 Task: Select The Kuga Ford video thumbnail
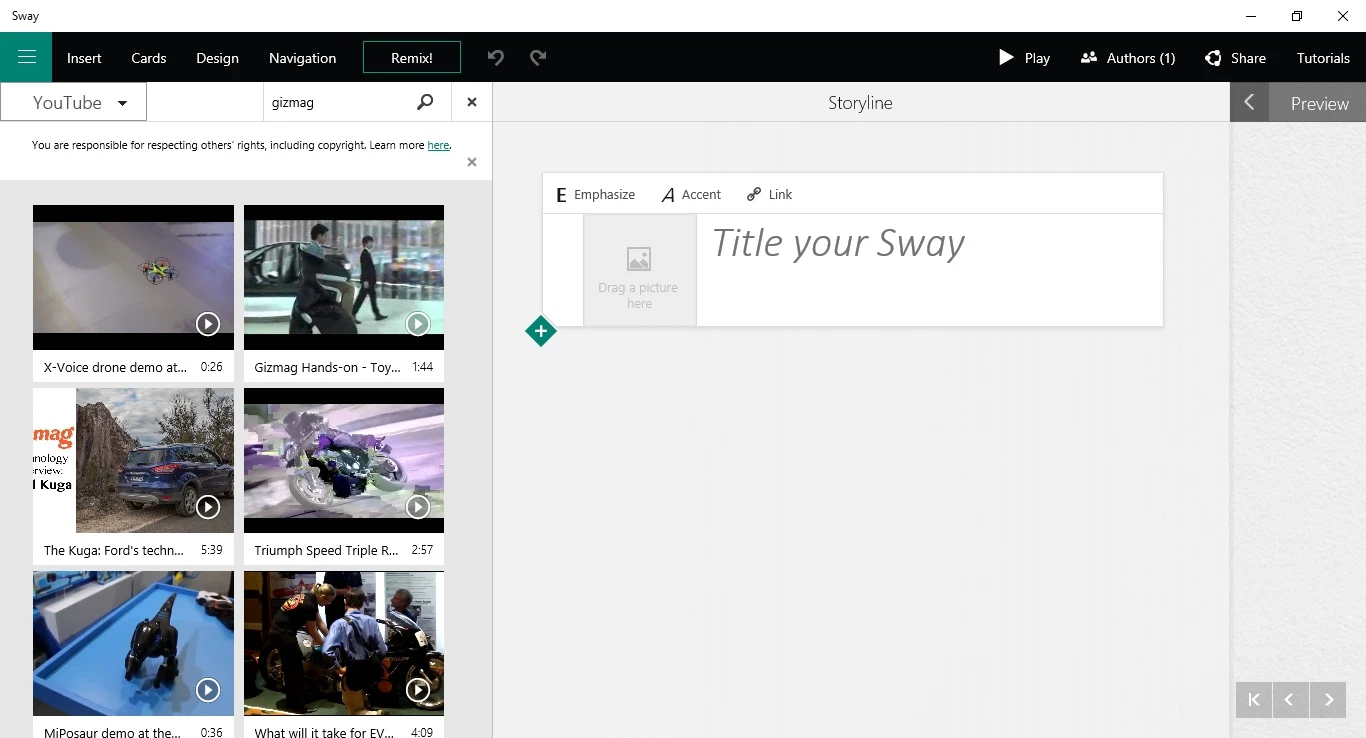(x=133, y=460)
